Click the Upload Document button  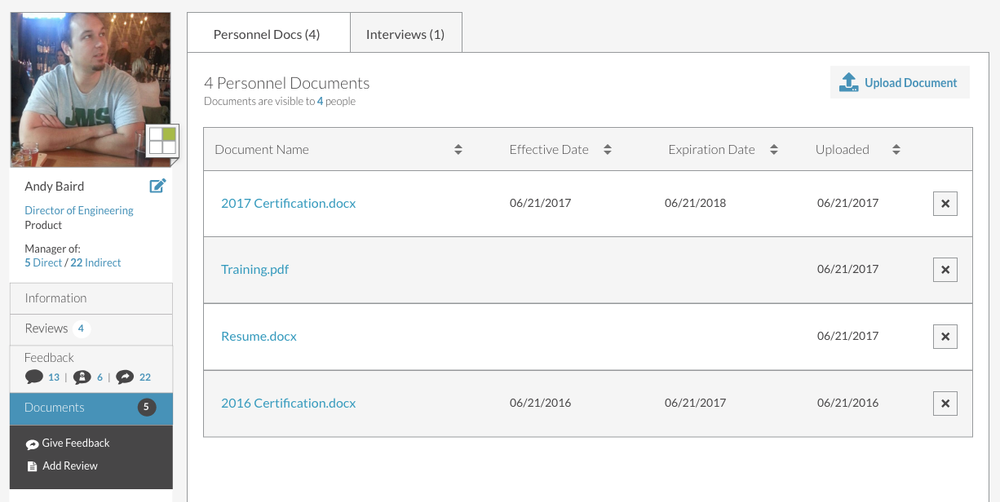[899, 82]
